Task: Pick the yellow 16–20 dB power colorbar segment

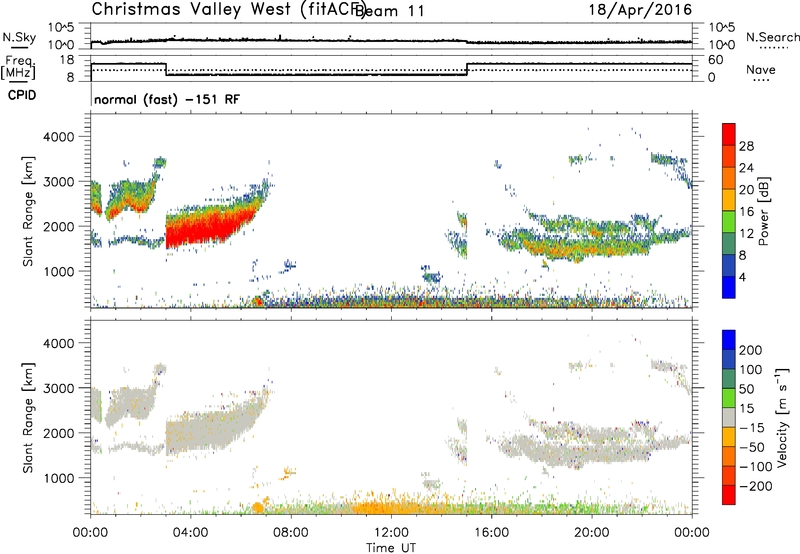Action: click(x=729, y=199)
